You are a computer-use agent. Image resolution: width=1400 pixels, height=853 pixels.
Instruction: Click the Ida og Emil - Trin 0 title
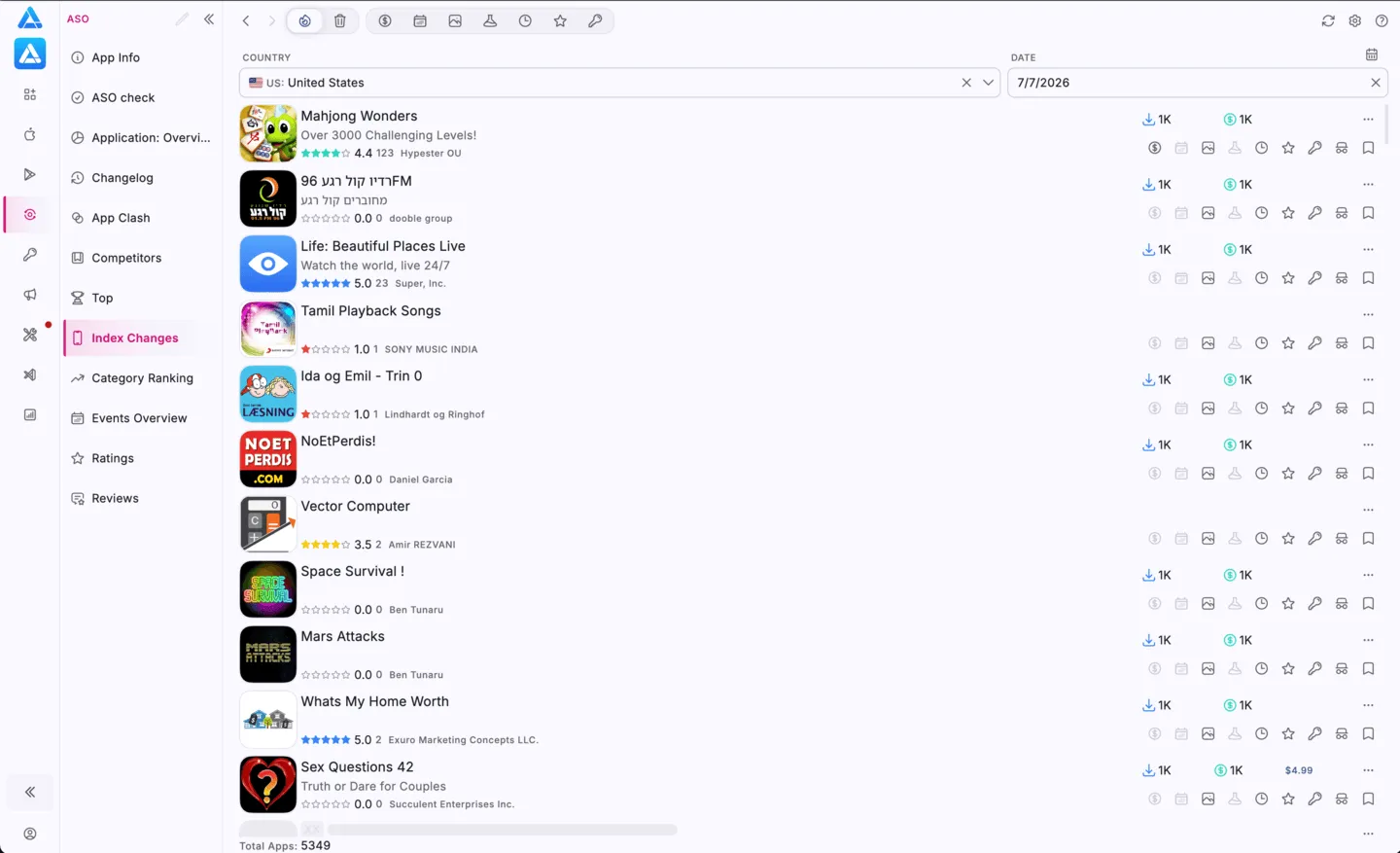(362, 375)
